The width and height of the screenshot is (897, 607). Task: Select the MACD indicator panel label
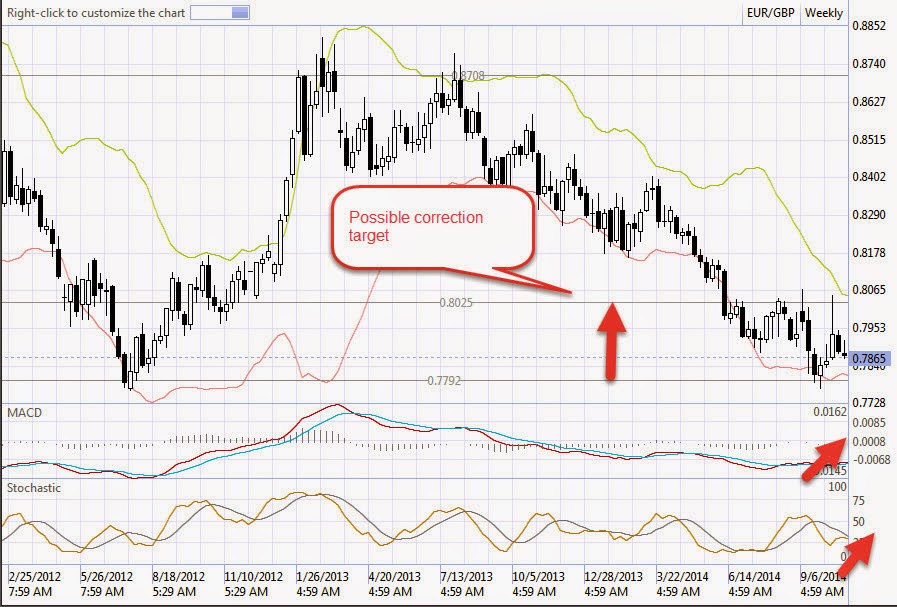[25, 412]
